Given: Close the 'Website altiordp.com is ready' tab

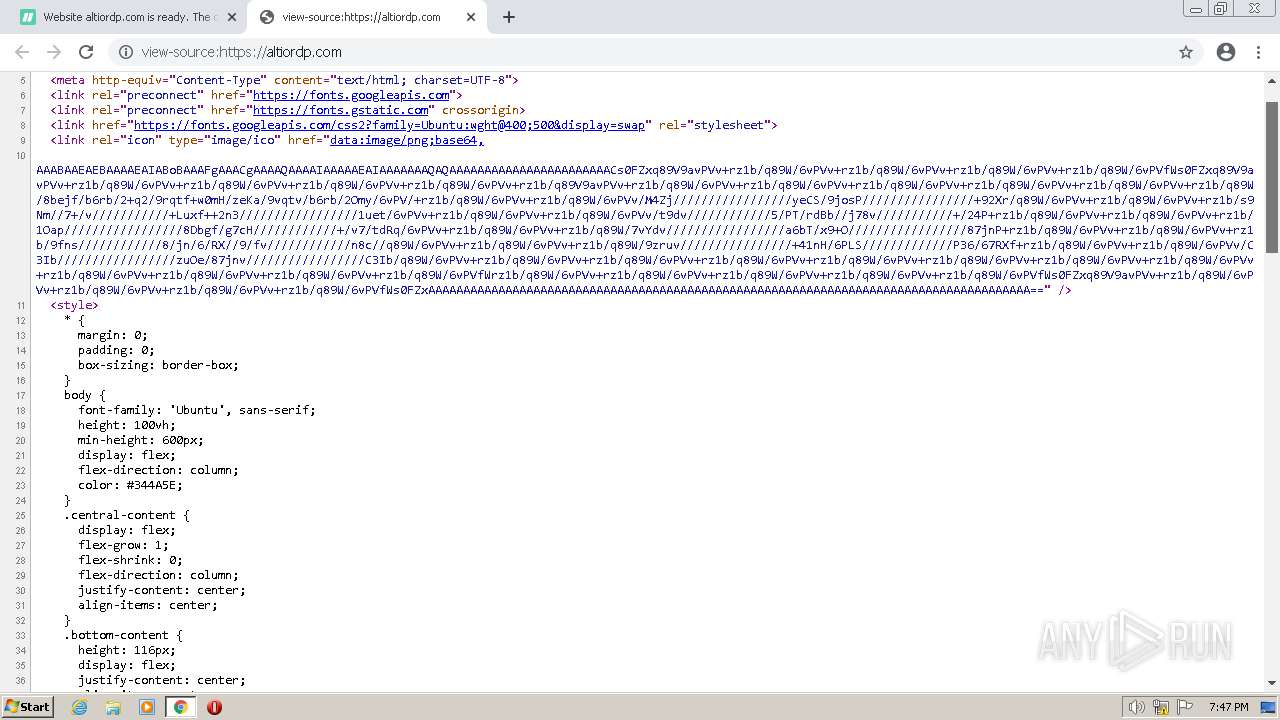Looking at the screenshot, I should pyautogui.click(x=232, y=17).
